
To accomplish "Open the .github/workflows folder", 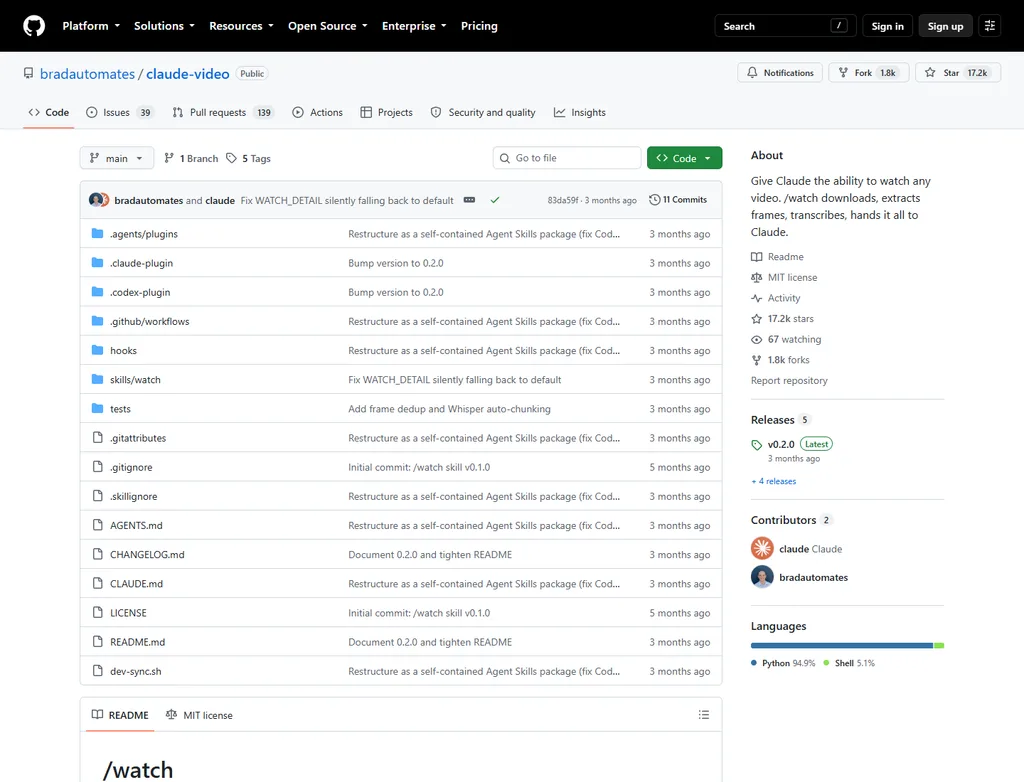I will [x=150, y=321].
